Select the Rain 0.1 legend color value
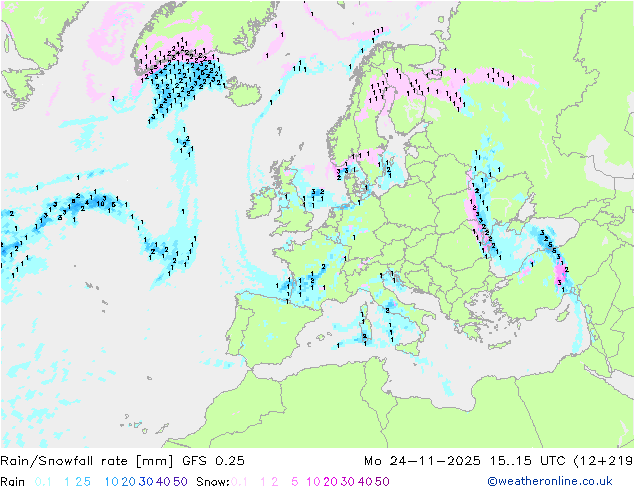Viewport: 634px width, 490px height. coord(43,482)
